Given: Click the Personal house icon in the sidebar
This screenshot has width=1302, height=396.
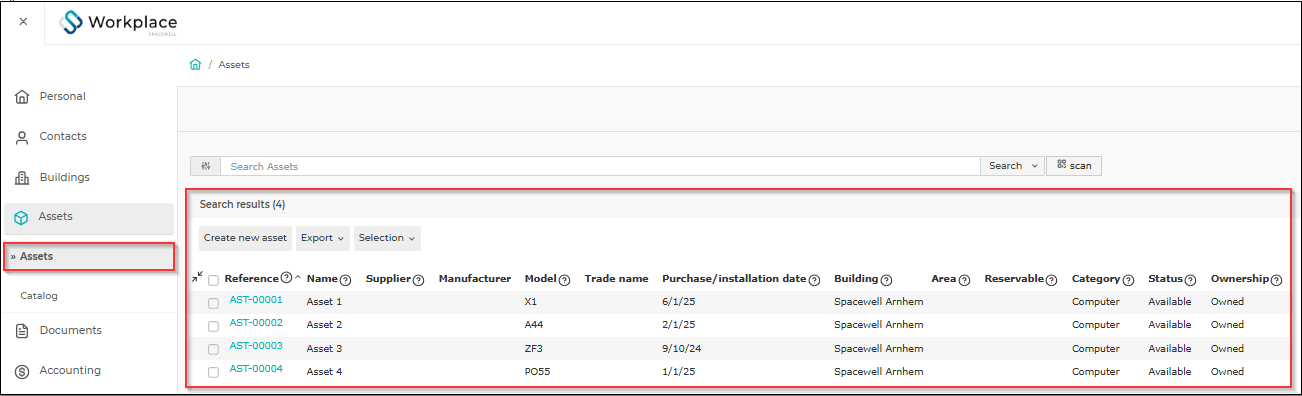Looking at the screenshot, I should pyautogui.click(x=21, y=97).
